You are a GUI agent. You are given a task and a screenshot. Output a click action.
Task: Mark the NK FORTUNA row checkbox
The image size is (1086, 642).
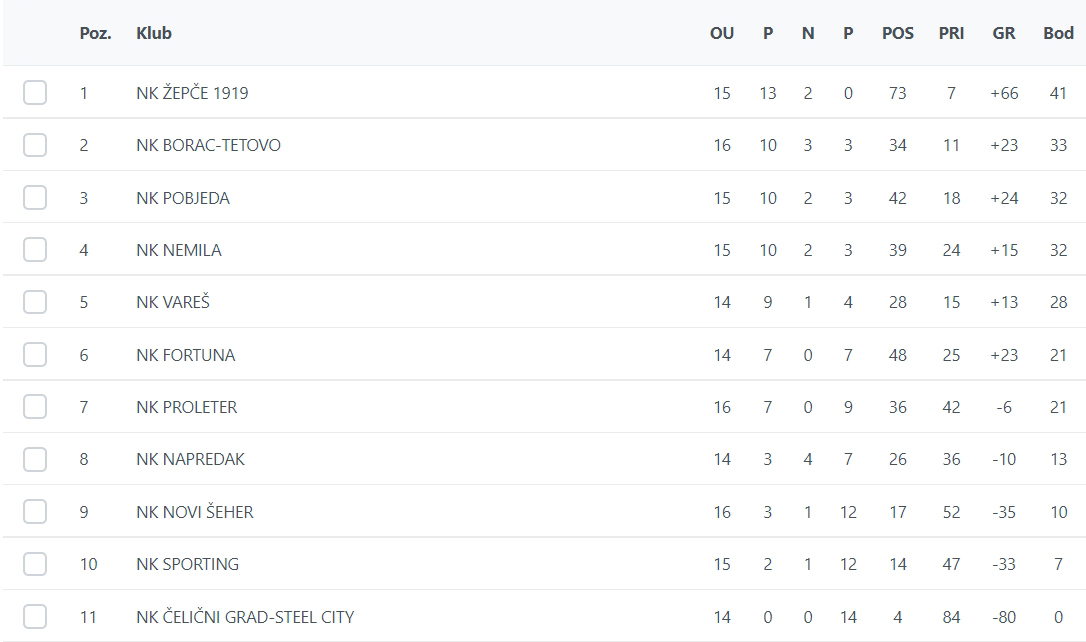(35, 355)
